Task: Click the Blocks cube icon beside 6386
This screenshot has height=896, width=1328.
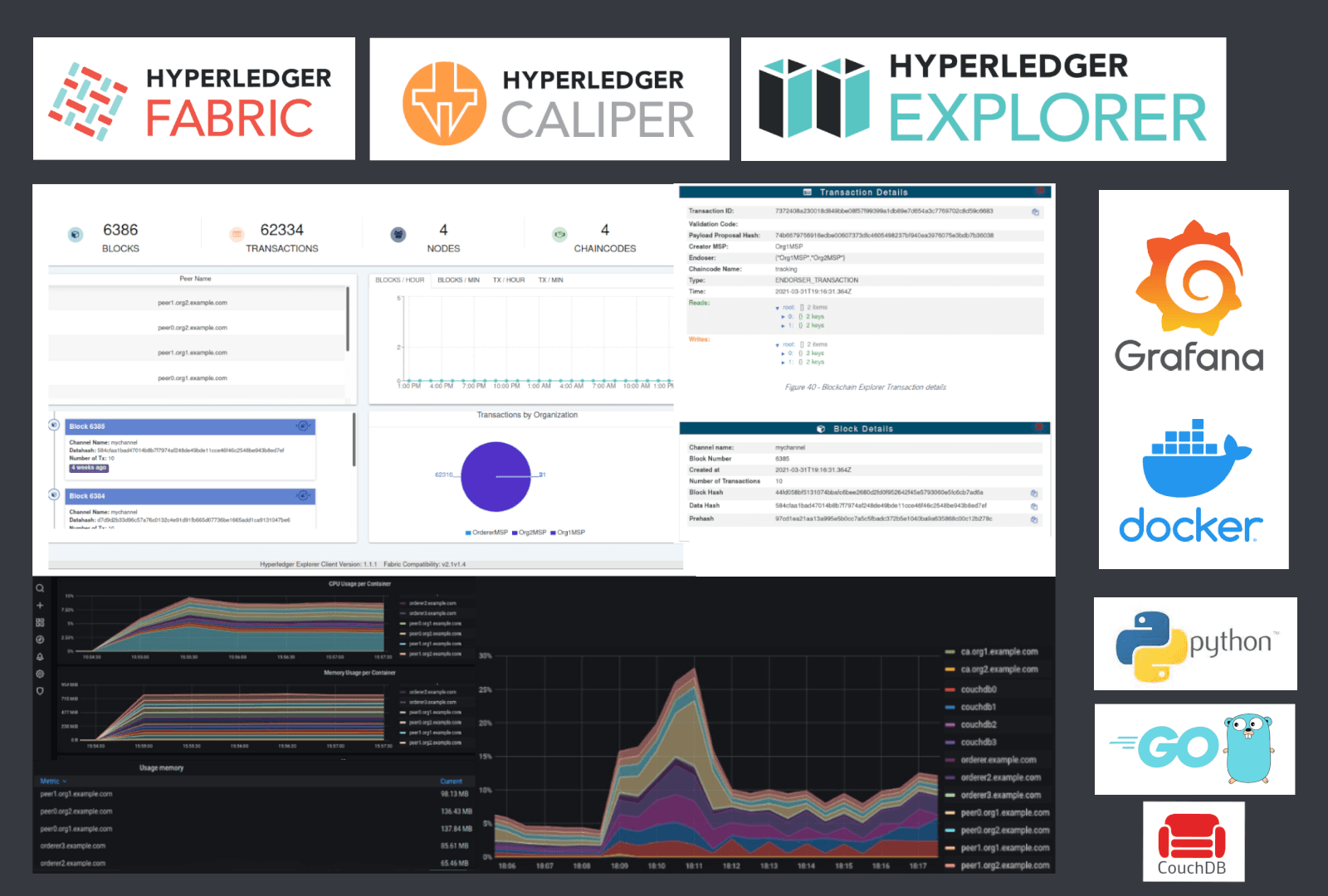Action: pyautogui.click(x=76, y=235)
